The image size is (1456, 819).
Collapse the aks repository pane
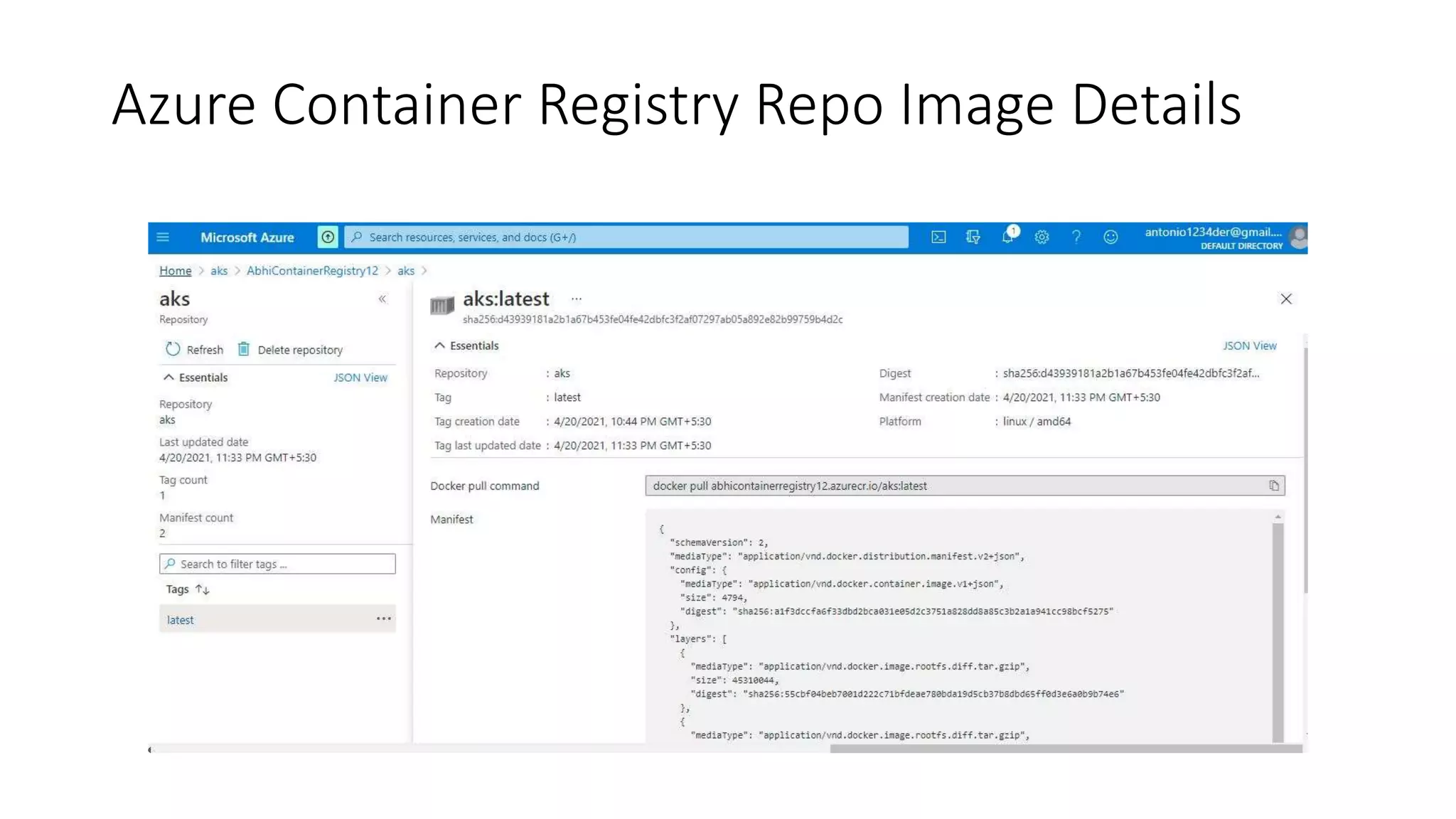[x=382, y=299]
